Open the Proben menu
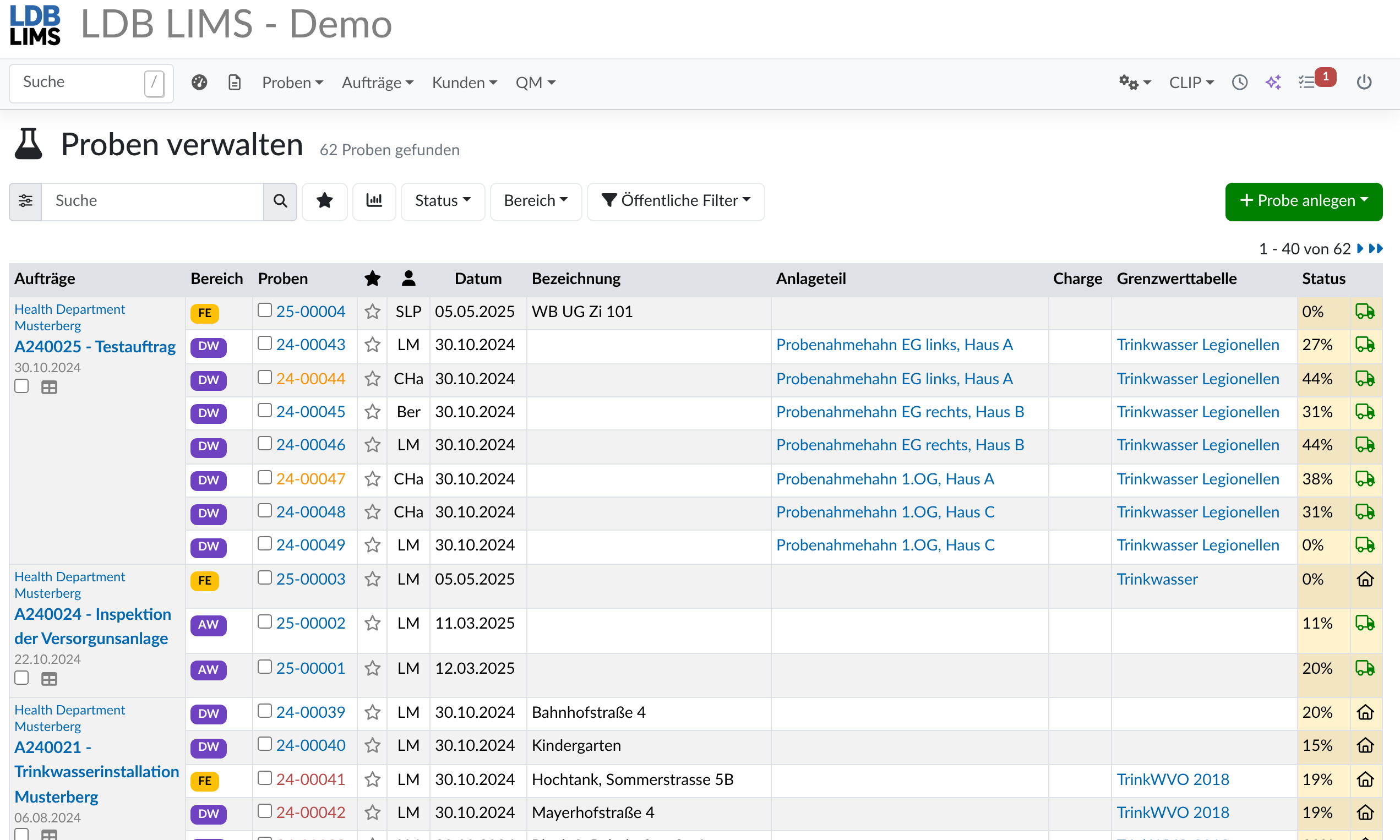Viewport: 1400px width, 840px height. point(293,83)
